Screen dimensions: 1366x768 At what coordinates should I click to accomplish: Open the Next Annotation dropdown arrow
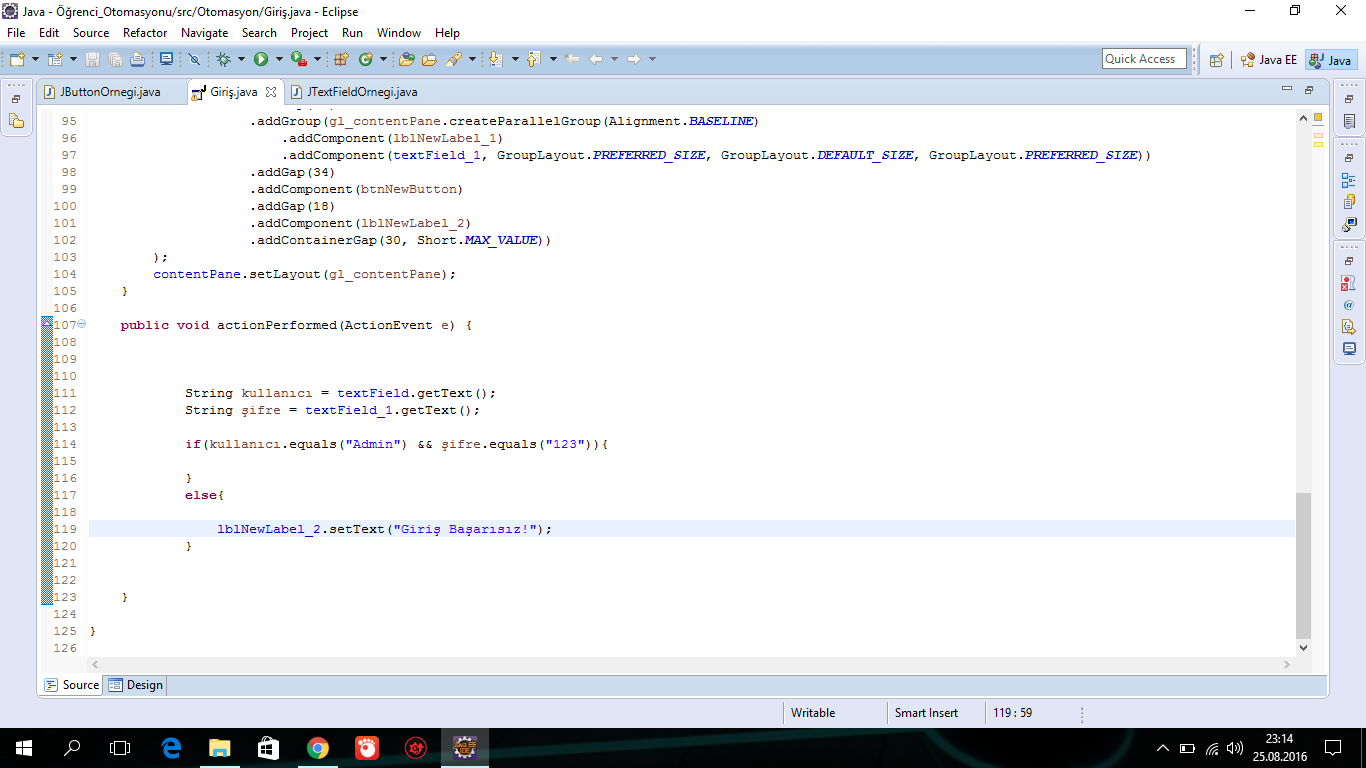pos(515,59)
